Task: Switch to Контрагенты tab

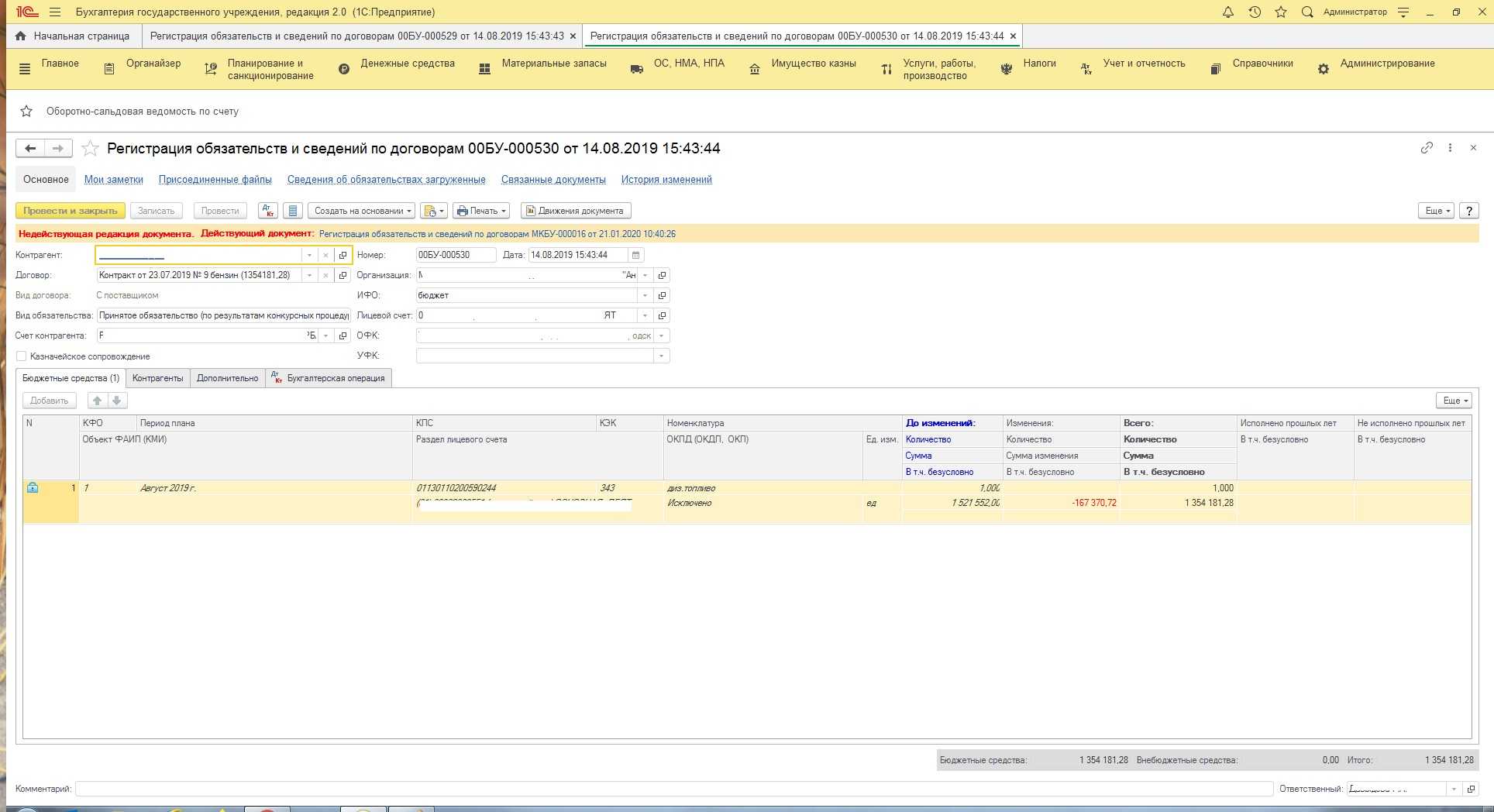Action: click(x=157, y=378)
